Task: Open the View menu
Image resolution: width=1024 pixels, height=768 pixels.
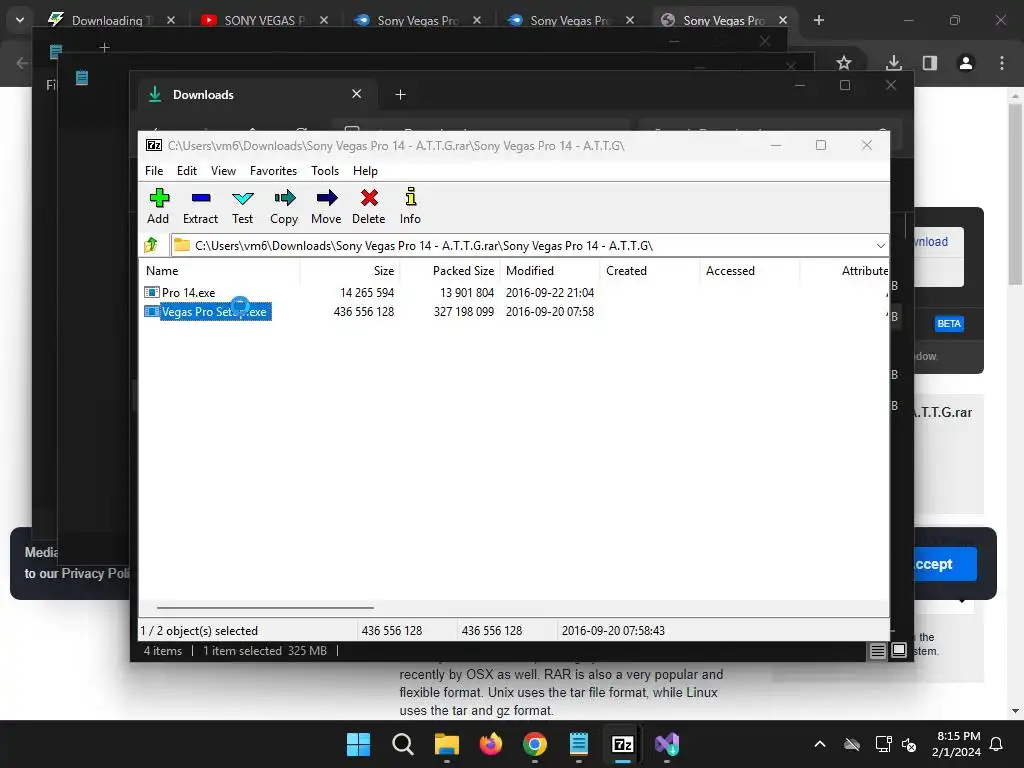Action: pos(223,170)
